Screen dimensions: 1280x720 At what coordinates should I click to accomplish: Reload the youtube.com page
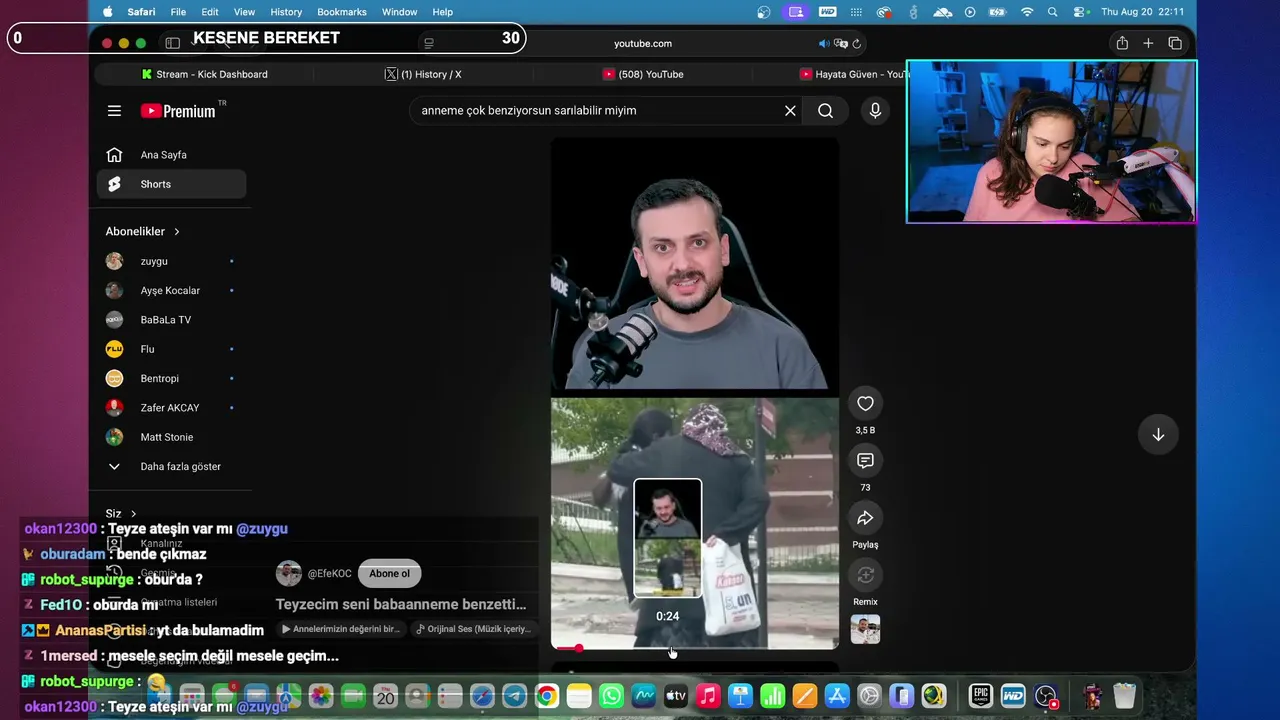[x=857, y=44]
